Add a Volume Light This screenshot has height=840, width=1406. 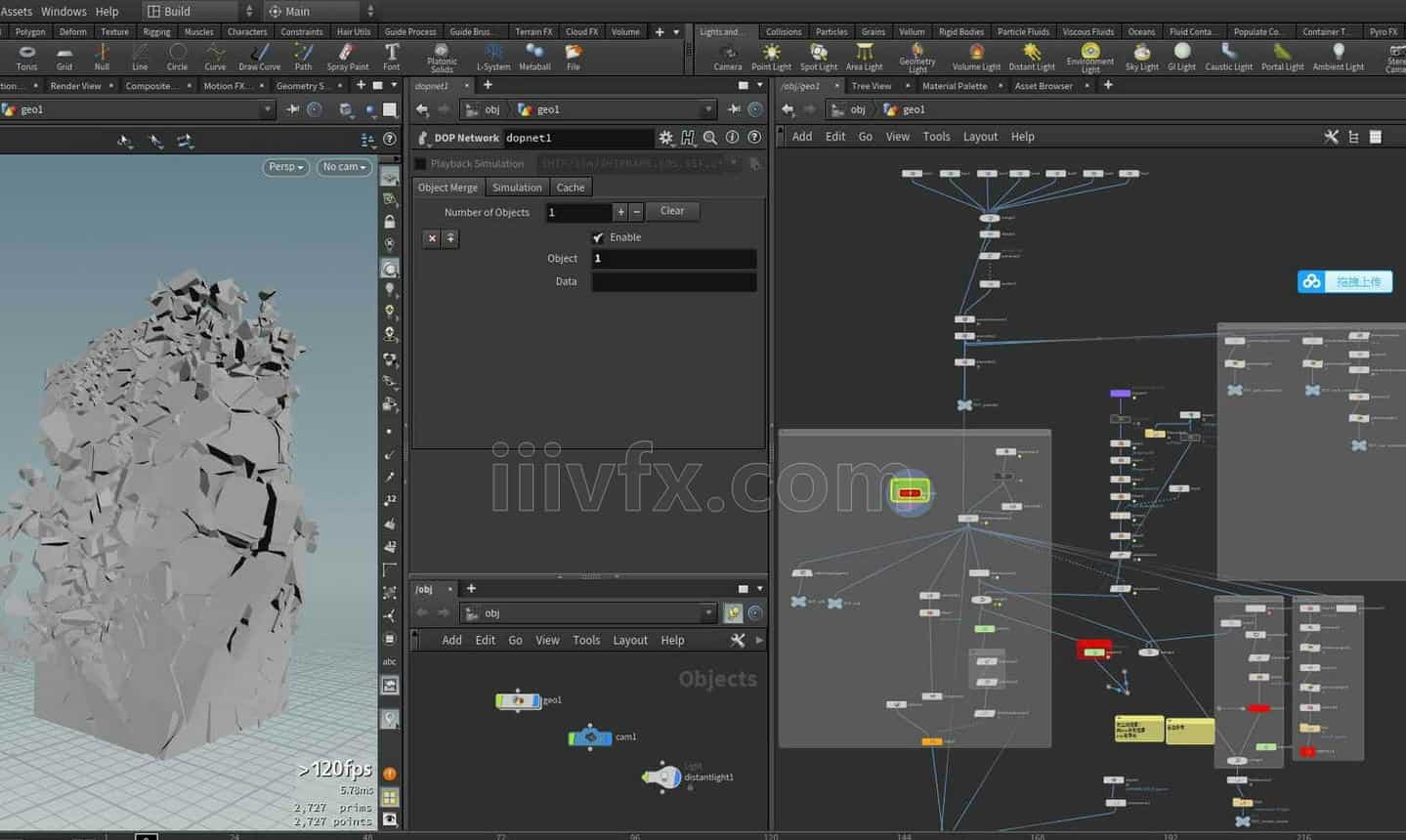[977, 57]
